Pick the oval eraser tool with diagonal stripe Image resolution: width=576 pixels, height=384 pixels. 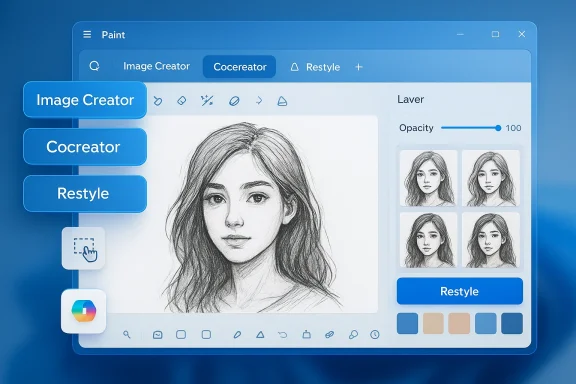(x=234, y=101)
